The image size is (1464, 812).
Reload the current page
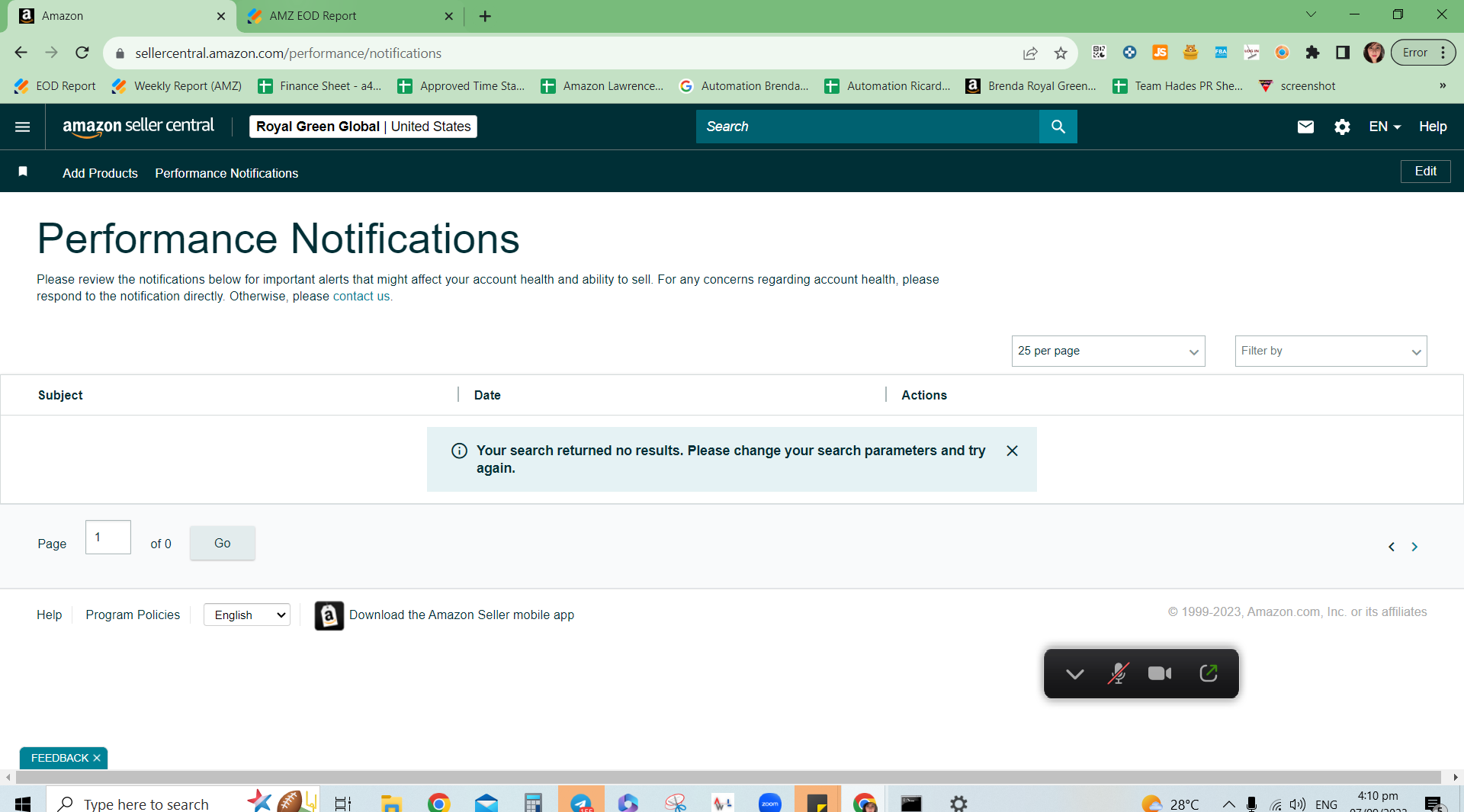[82, 53]
